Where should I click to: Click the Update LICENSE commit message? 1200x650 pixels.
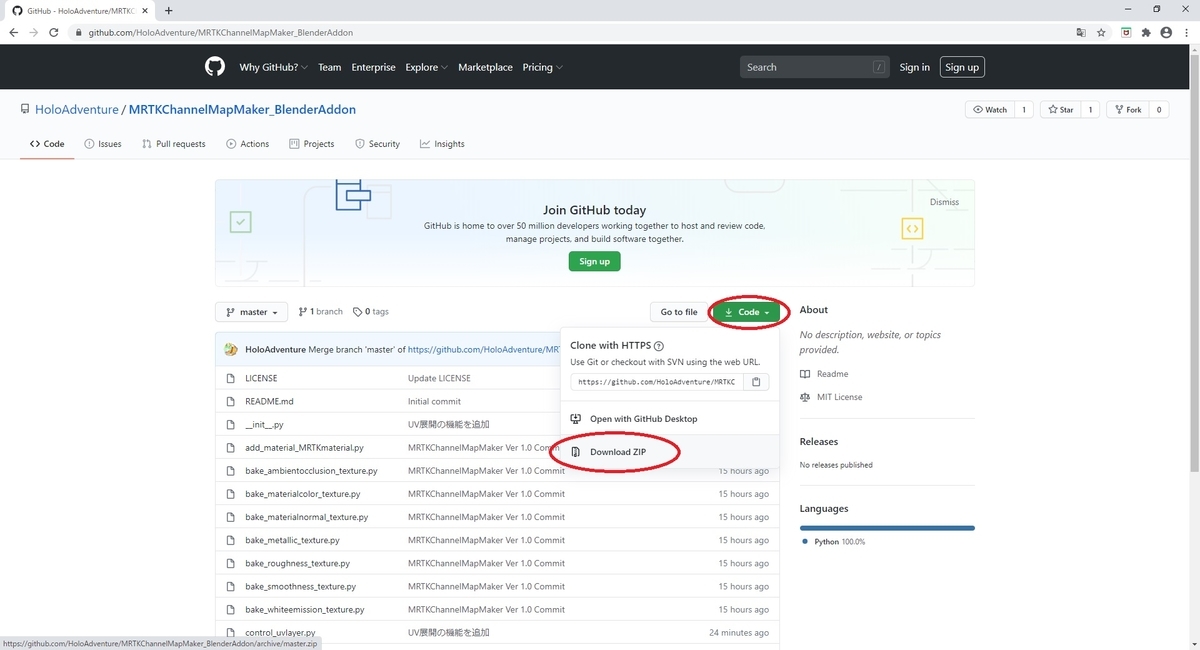click(439, 378)
